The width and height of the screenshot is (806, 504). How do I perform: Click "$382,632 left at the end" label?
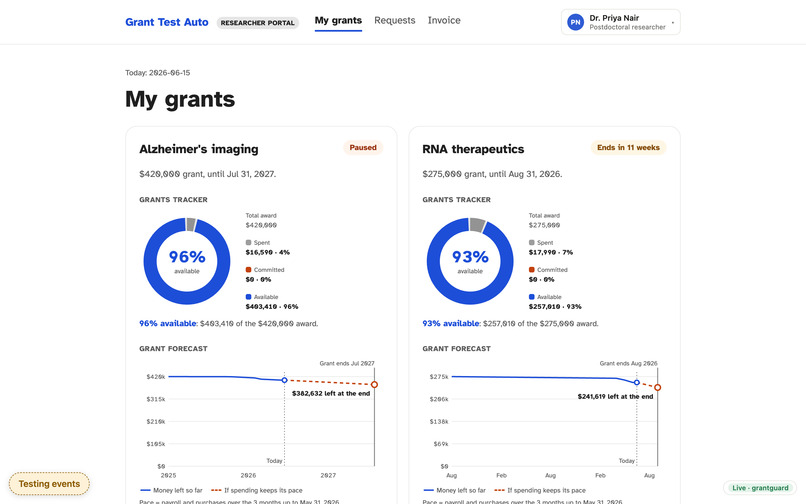[x=331, y=393]
